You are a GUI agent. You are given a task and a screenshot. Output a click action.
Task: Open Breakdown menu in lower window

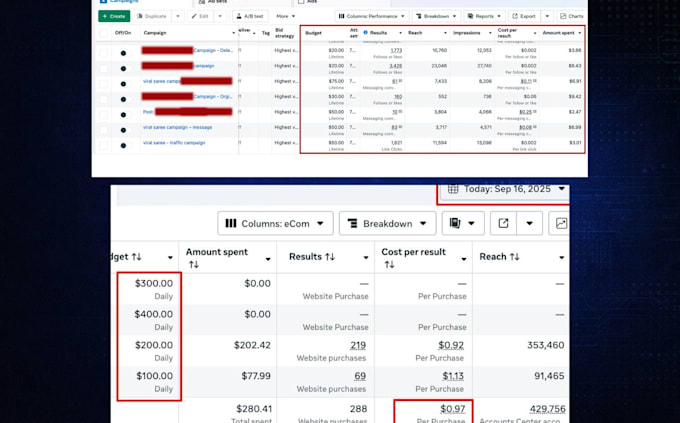[387, 223]
